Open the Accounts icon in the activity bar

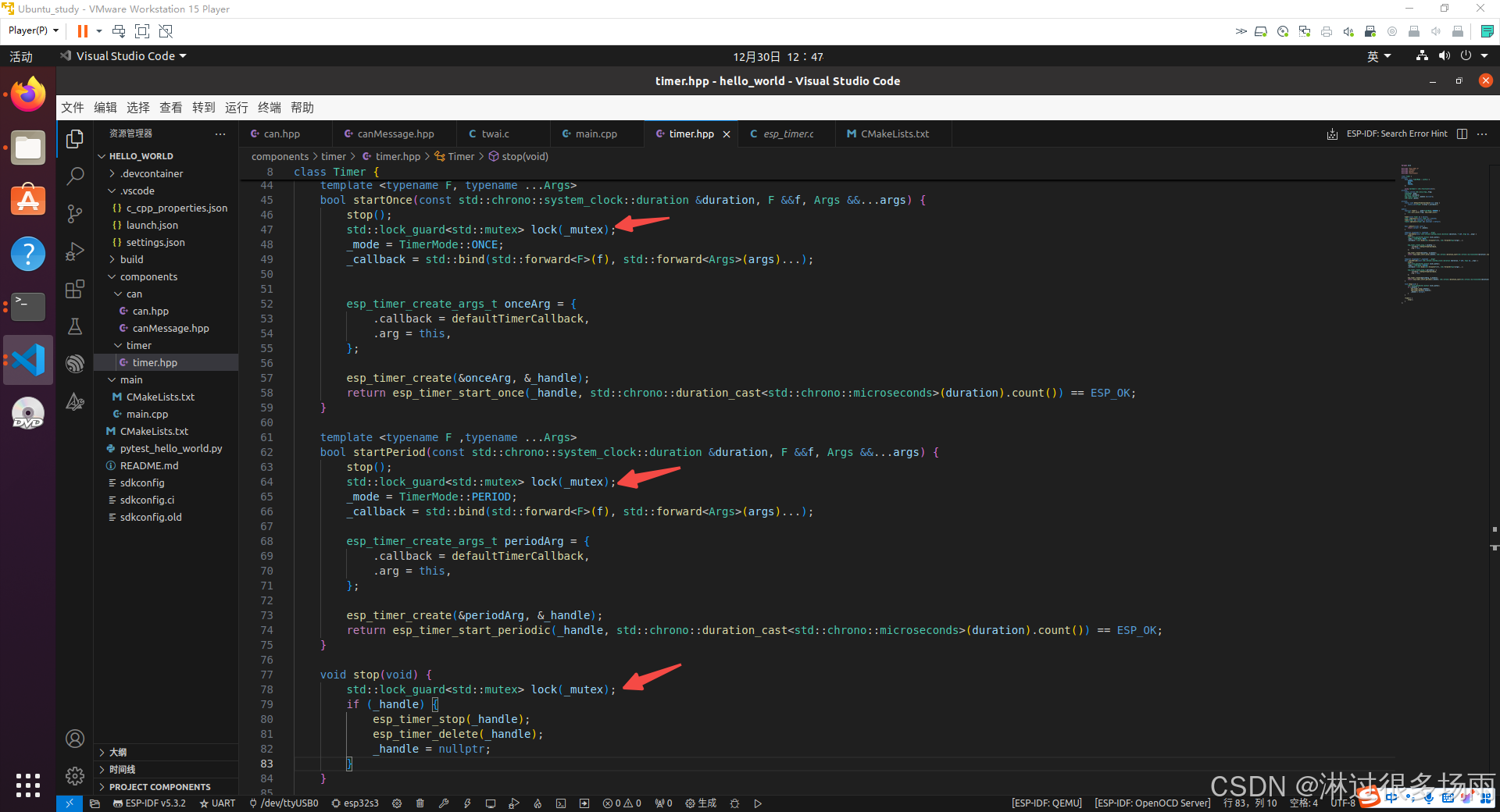pos(75,739)
